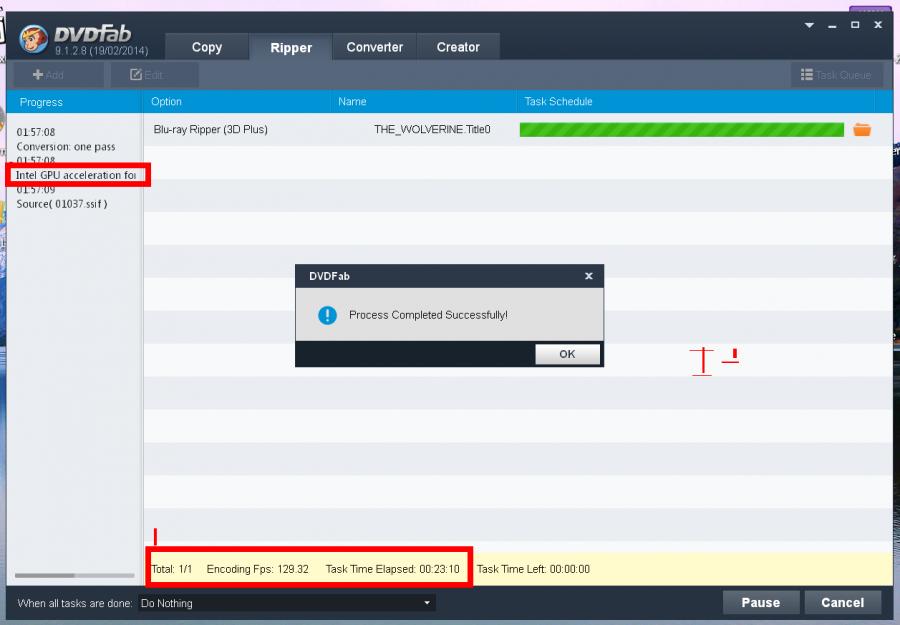Click the 'Source( 01037.ssif )' log entry
The width and height of the screenshot is (900, 625).
[x=62, y=204]
